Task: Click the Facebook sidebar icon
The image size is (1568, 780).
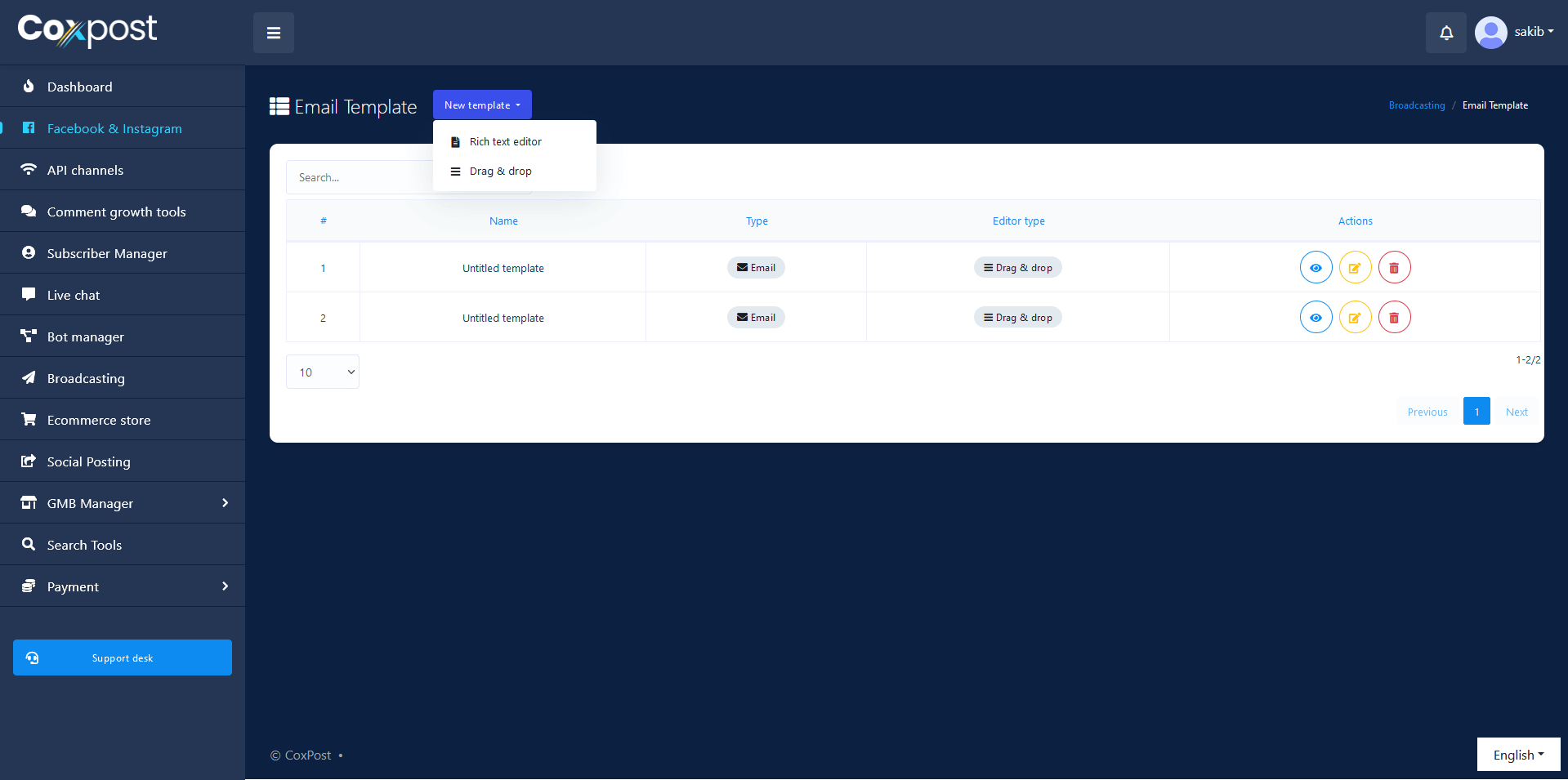Action: [29, 127]
